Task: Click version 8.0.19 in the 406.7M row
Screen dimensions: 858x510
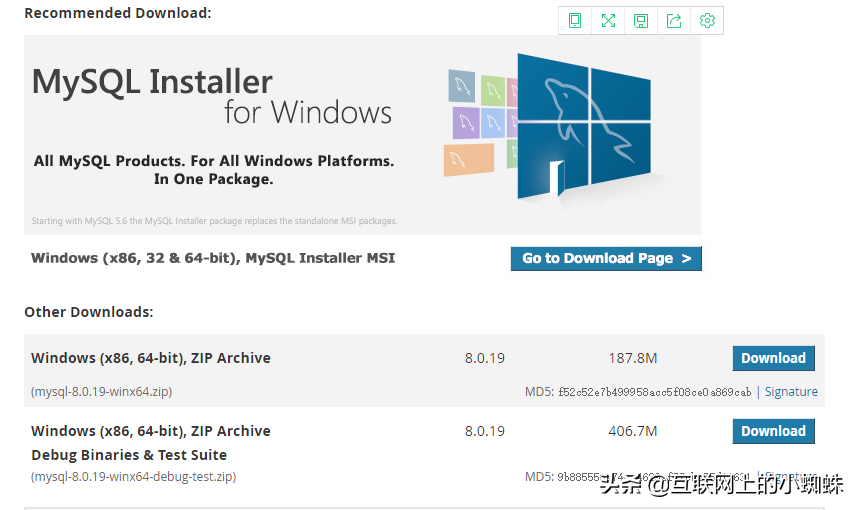Action: pos(485,431)
